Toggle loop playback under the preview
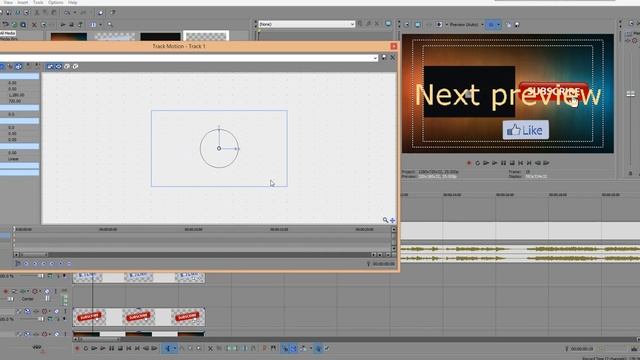The image size is (640, 360). click(478, 163)
